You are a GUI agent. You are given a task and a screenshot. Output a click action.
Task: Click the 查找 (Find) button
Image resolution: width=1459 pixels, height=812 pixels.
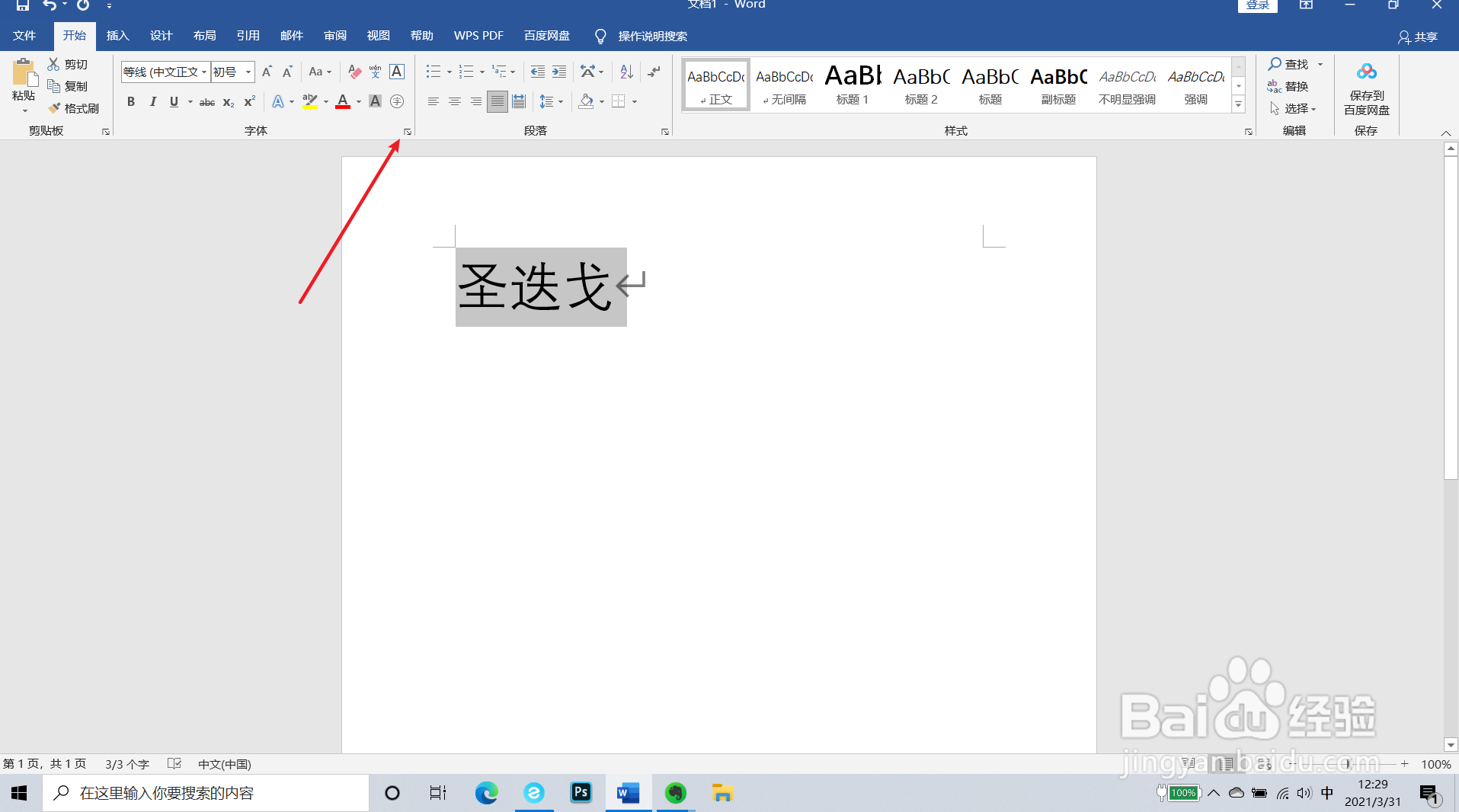(1289, 65)
